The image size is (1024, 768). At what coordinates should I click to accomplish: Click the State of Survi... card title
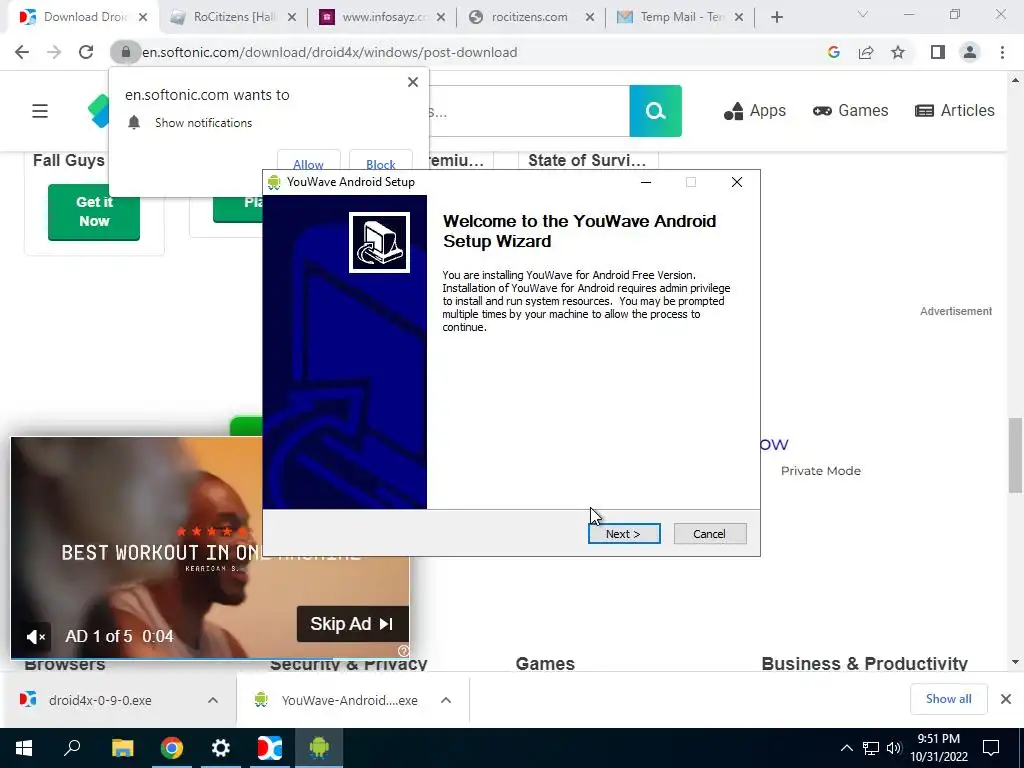pos(587,161)
